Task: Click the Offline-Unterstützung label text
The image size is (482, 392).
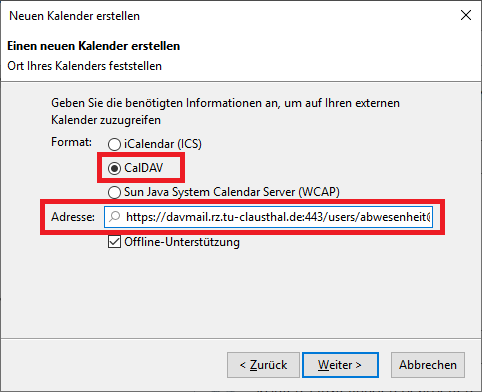Action: click(x=182, y=242)
